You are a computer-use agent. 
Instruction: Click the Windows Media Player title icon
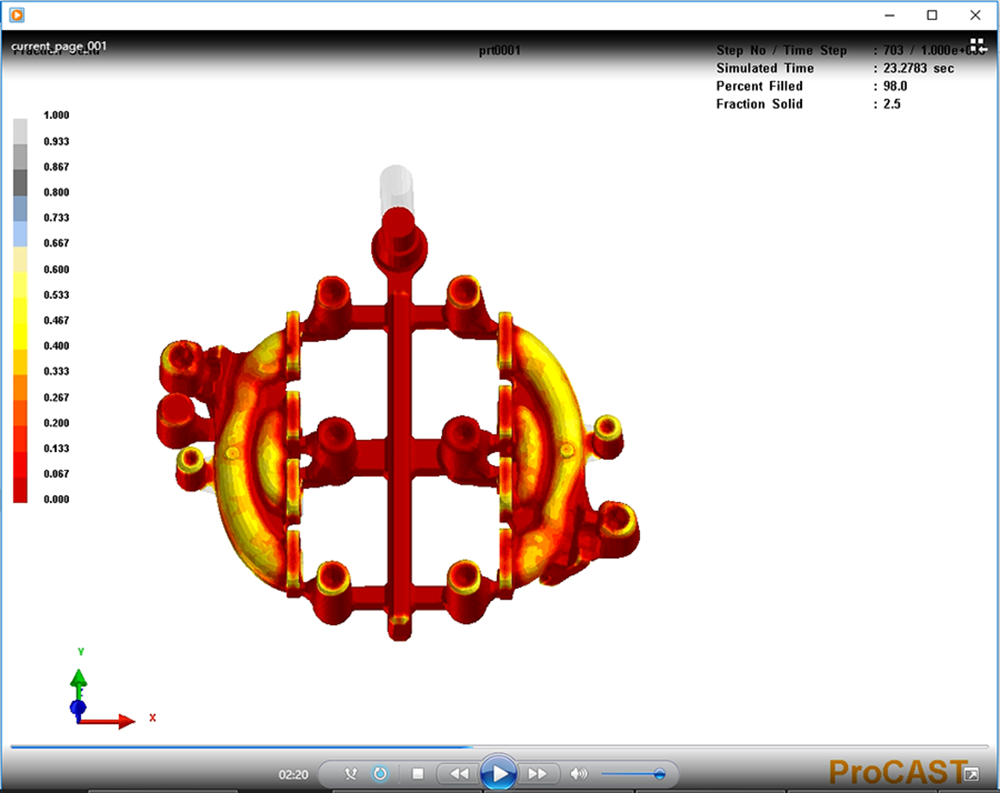point(17,15)
